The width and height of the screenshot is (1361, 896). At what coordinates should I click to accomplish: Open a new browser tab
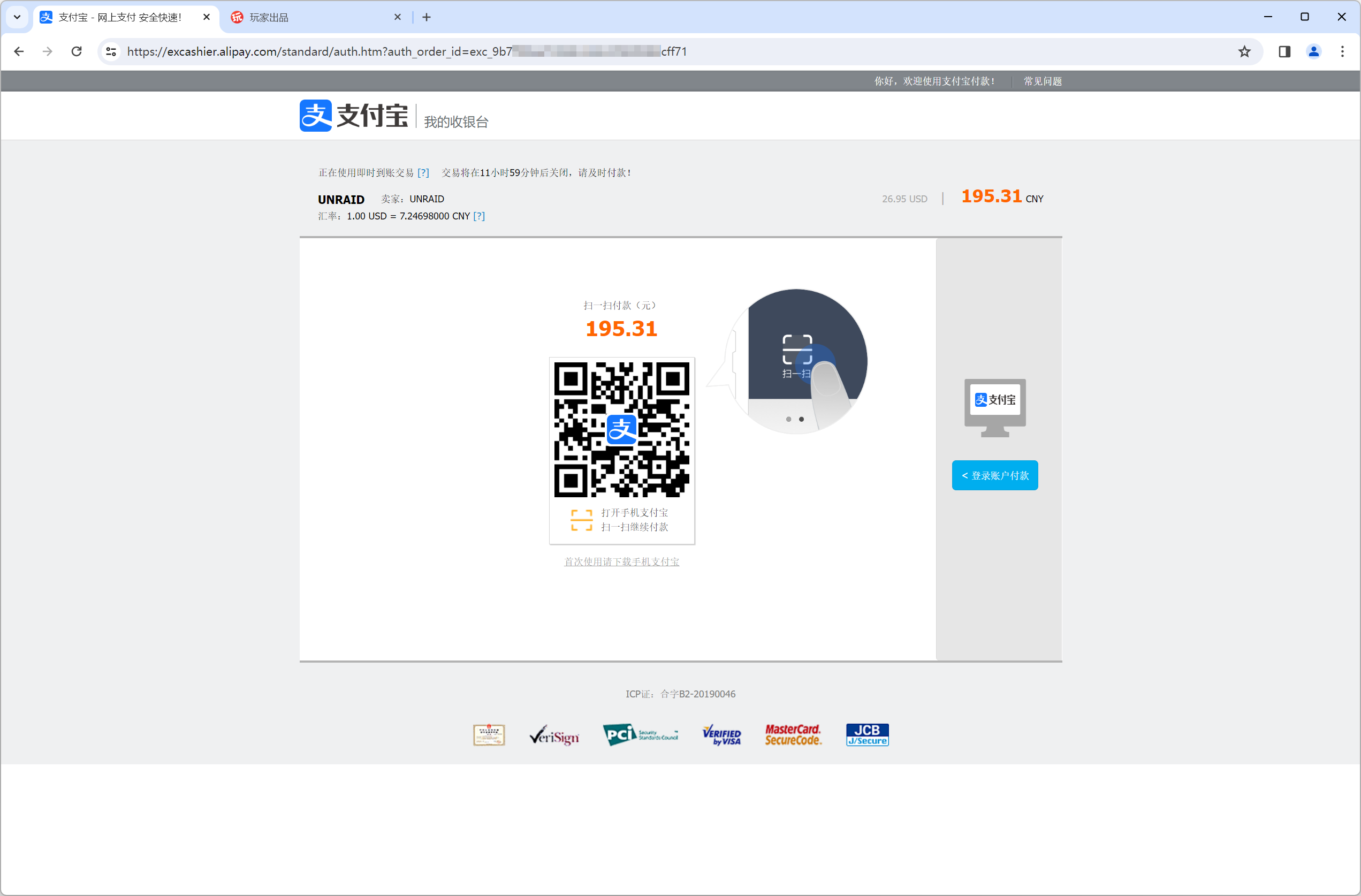pos(427,17)
